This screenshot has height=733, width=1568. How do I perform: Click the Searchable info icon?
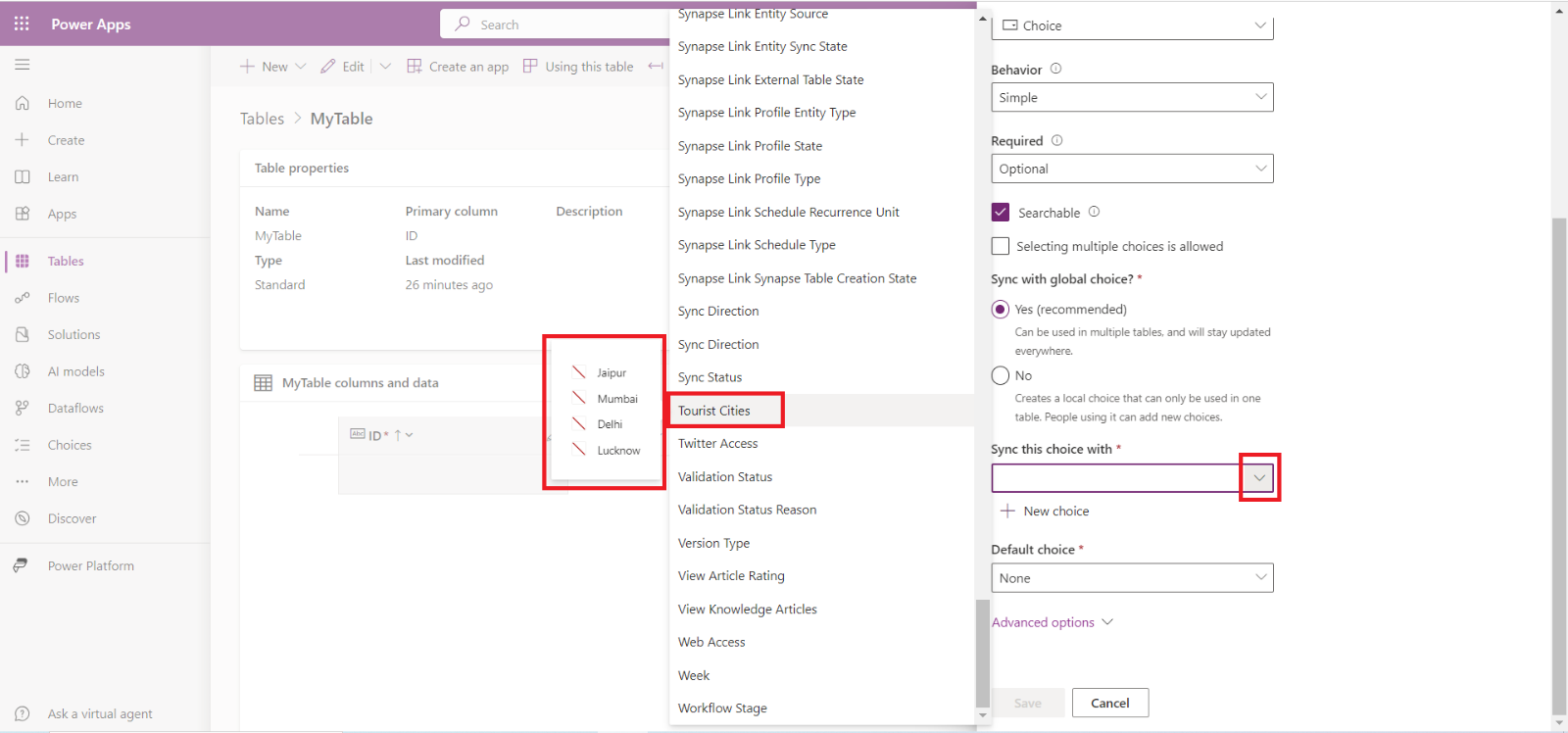pyautogui.click(x=1094, y=212)
